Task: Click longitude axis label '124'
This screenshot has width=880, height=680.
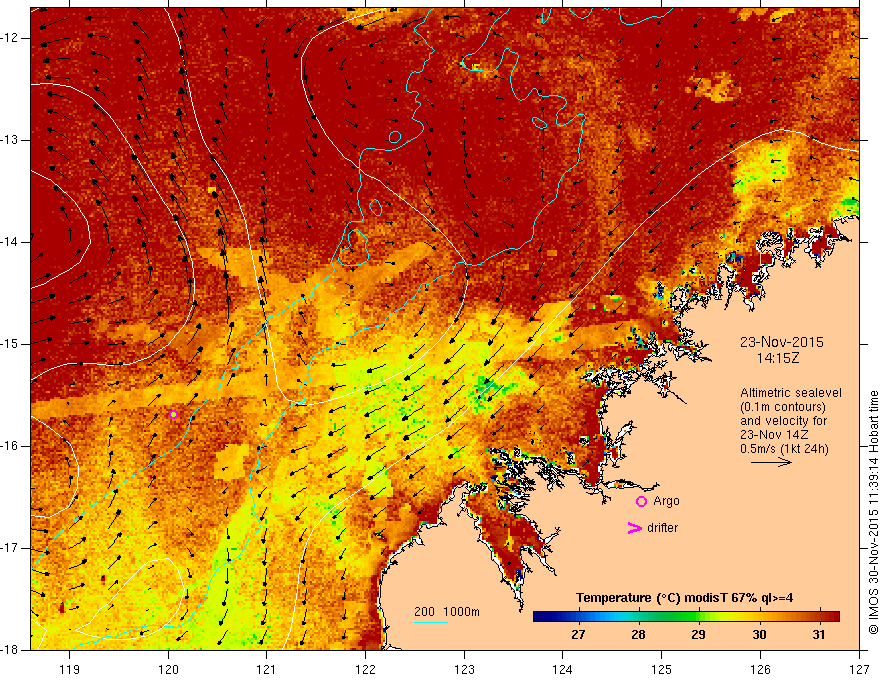Action: point(563,670)
